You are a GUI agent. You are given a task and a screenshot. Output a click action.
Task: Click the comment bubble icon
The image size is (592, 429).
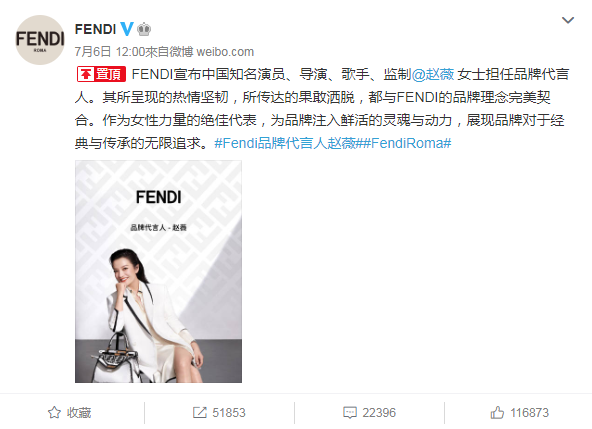tap(350, 412)
